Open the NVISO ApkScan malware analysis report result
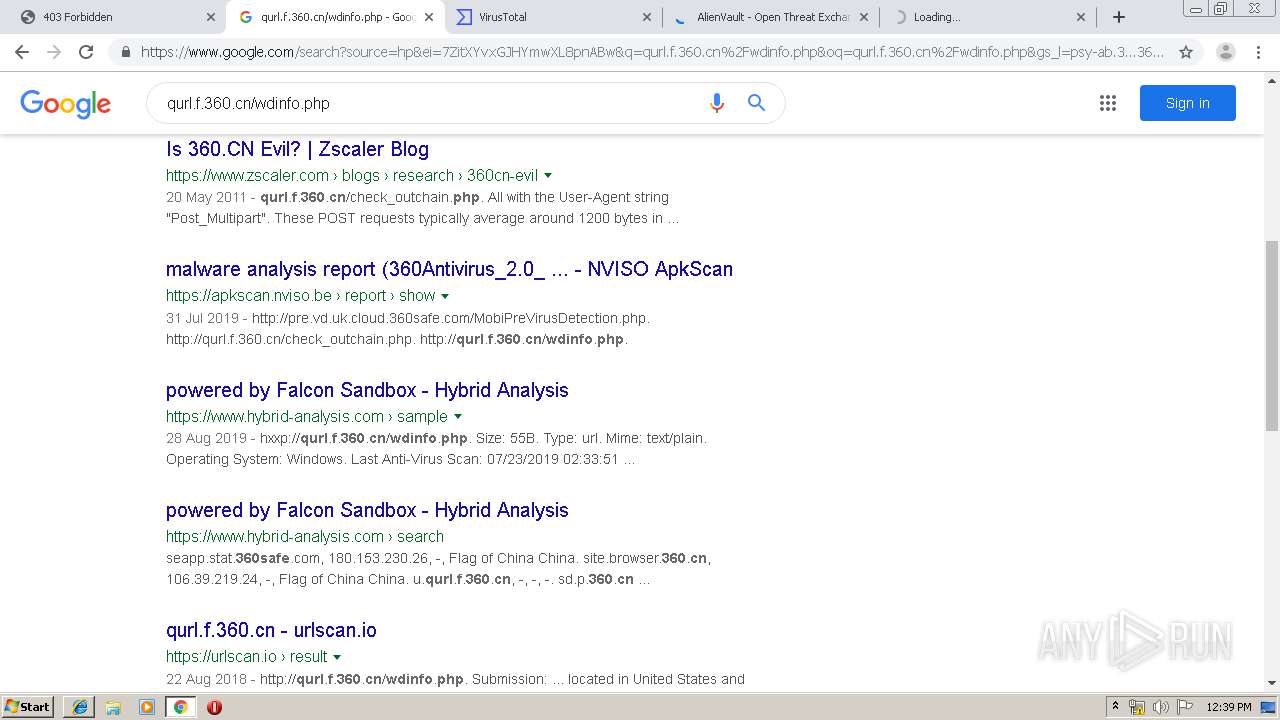This screenshot has height=720, width=1280. pos(449,269)
